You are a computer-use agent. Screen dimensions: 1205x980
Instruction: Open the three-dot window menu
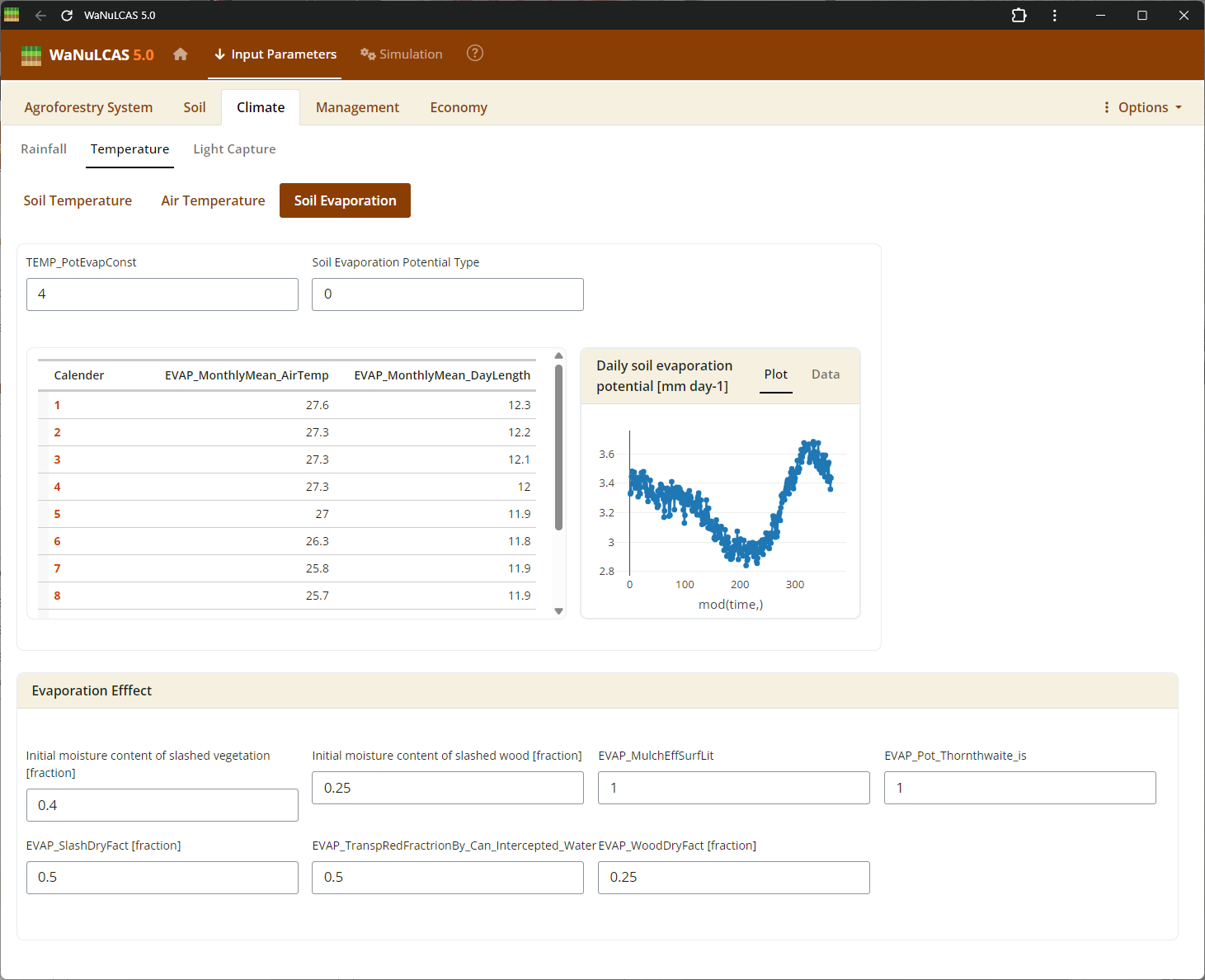click(1054, 16)
